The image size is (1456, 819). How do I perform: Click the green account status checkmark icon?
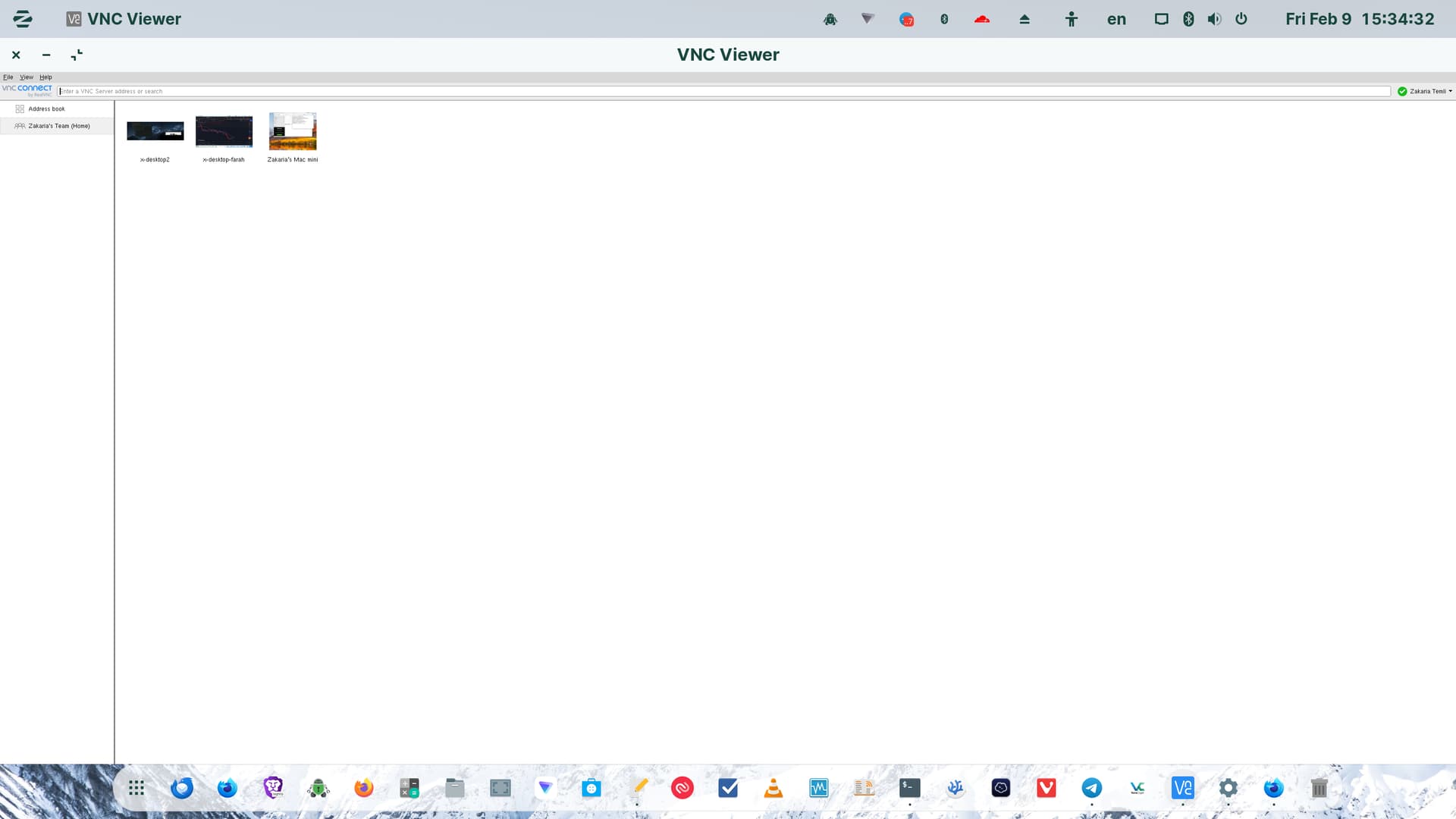pyautogui.click(x=1402, y=91)
